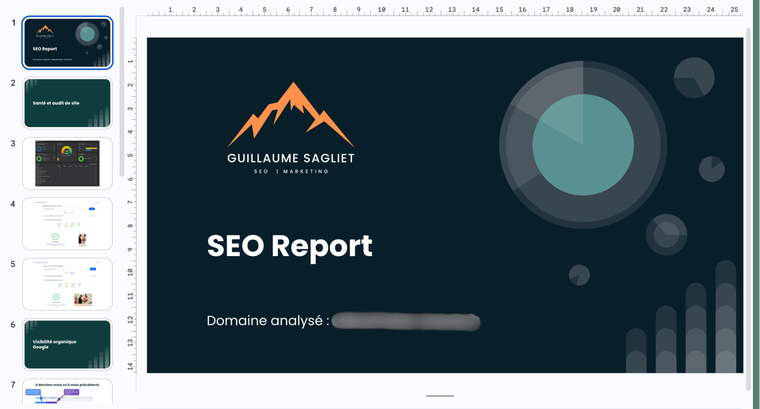The width and height of the screenshot is (760, 409).
Task: Click the large teal pie chart graphic
Action: click(583, 145)
